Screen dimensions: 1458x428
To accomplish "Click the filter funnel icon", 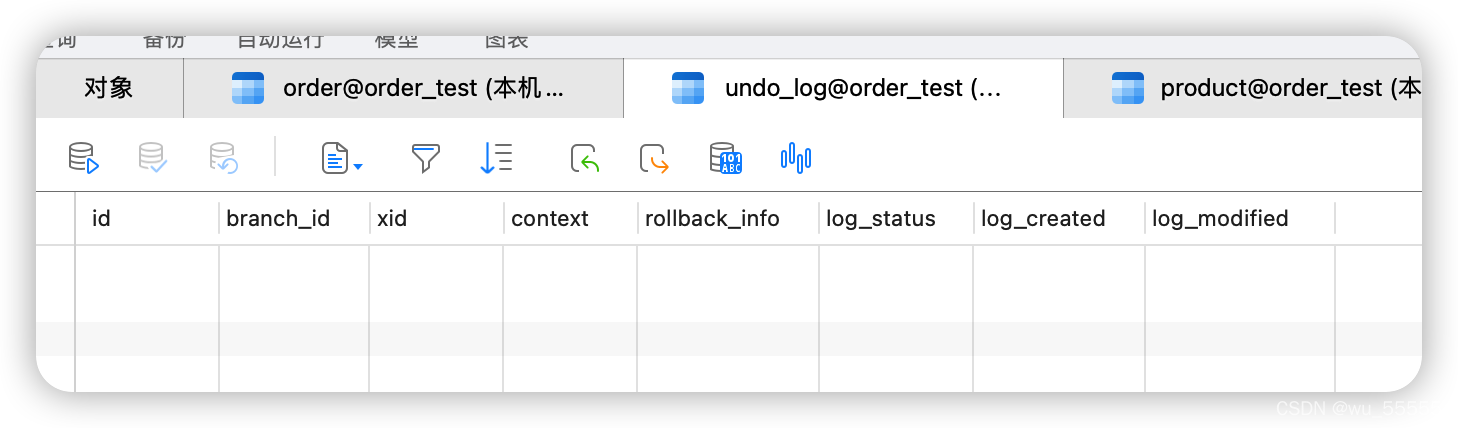I will click(426, 158).
